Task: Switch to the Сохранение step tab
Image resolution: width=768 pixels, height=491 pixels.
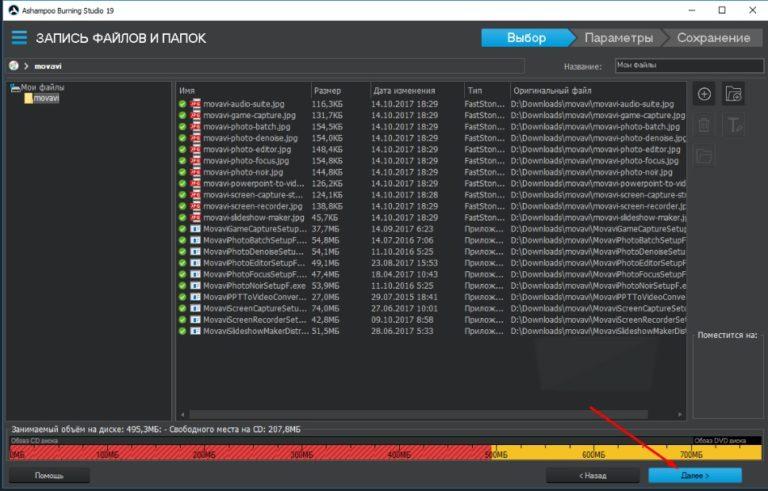Action: (712, 38)
